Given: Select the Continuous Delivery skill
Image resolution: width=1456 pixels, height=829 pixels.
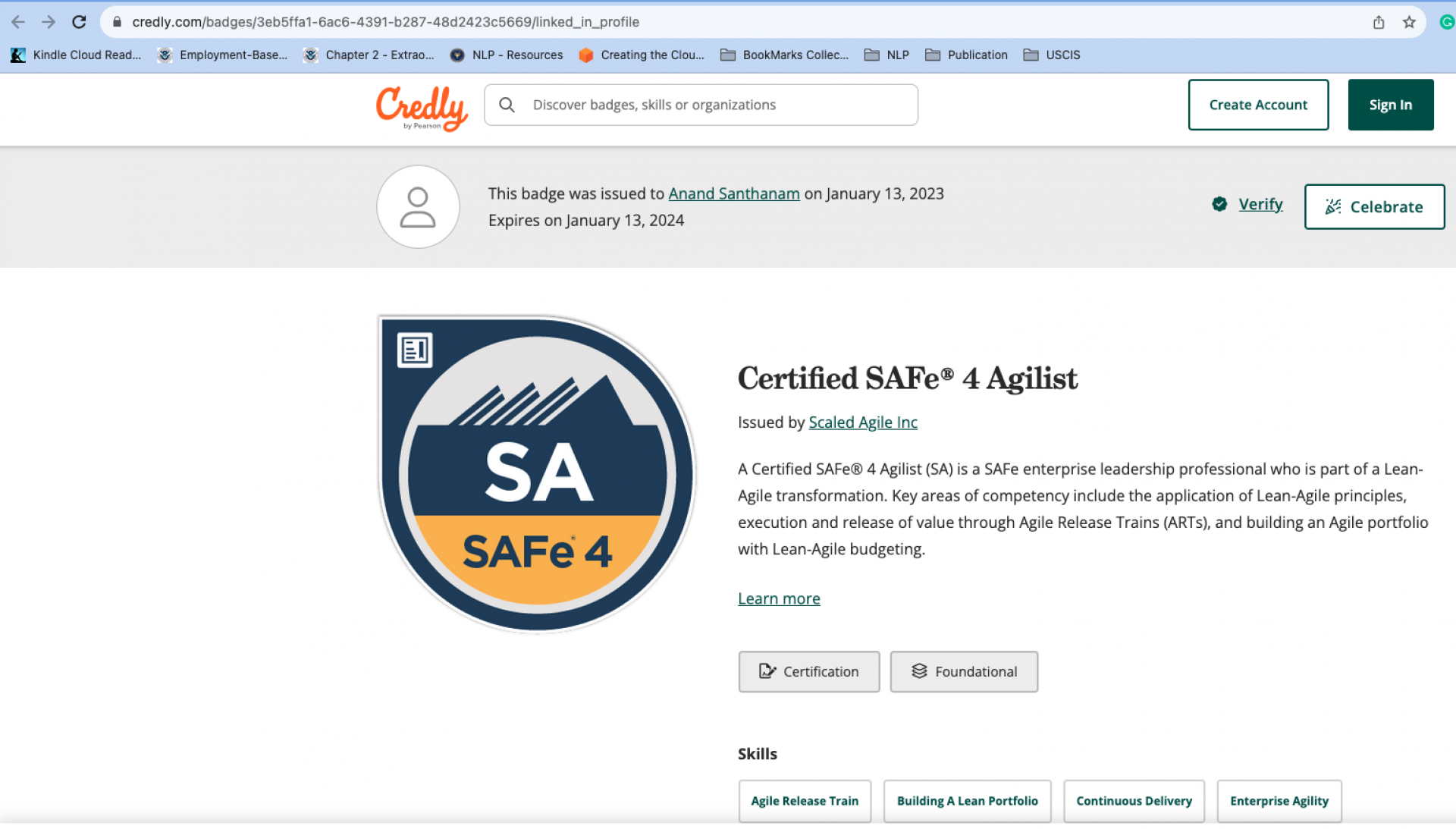Looking at the screenshot, I should click(1134, 801).
